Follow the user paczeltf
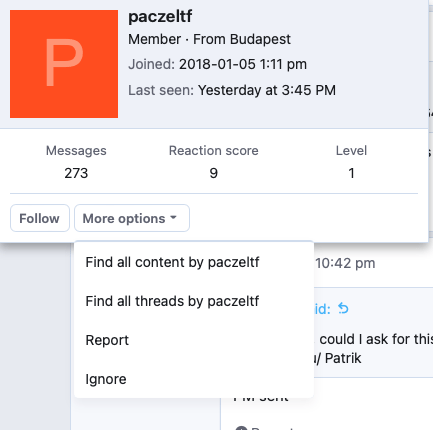 point(40,218)
